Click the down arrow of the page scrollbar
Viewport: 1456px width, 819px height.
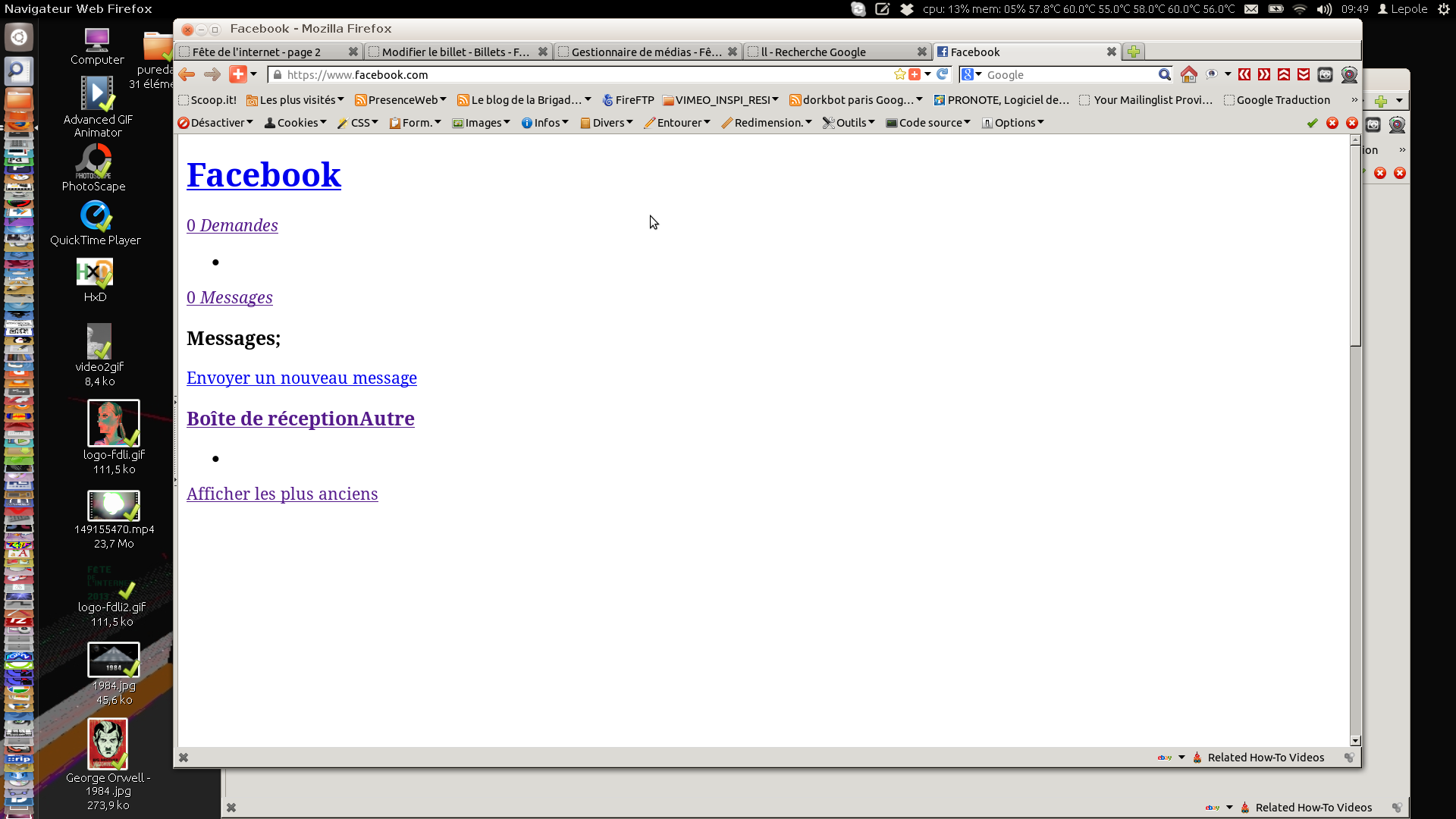(x=1355, y=741)
